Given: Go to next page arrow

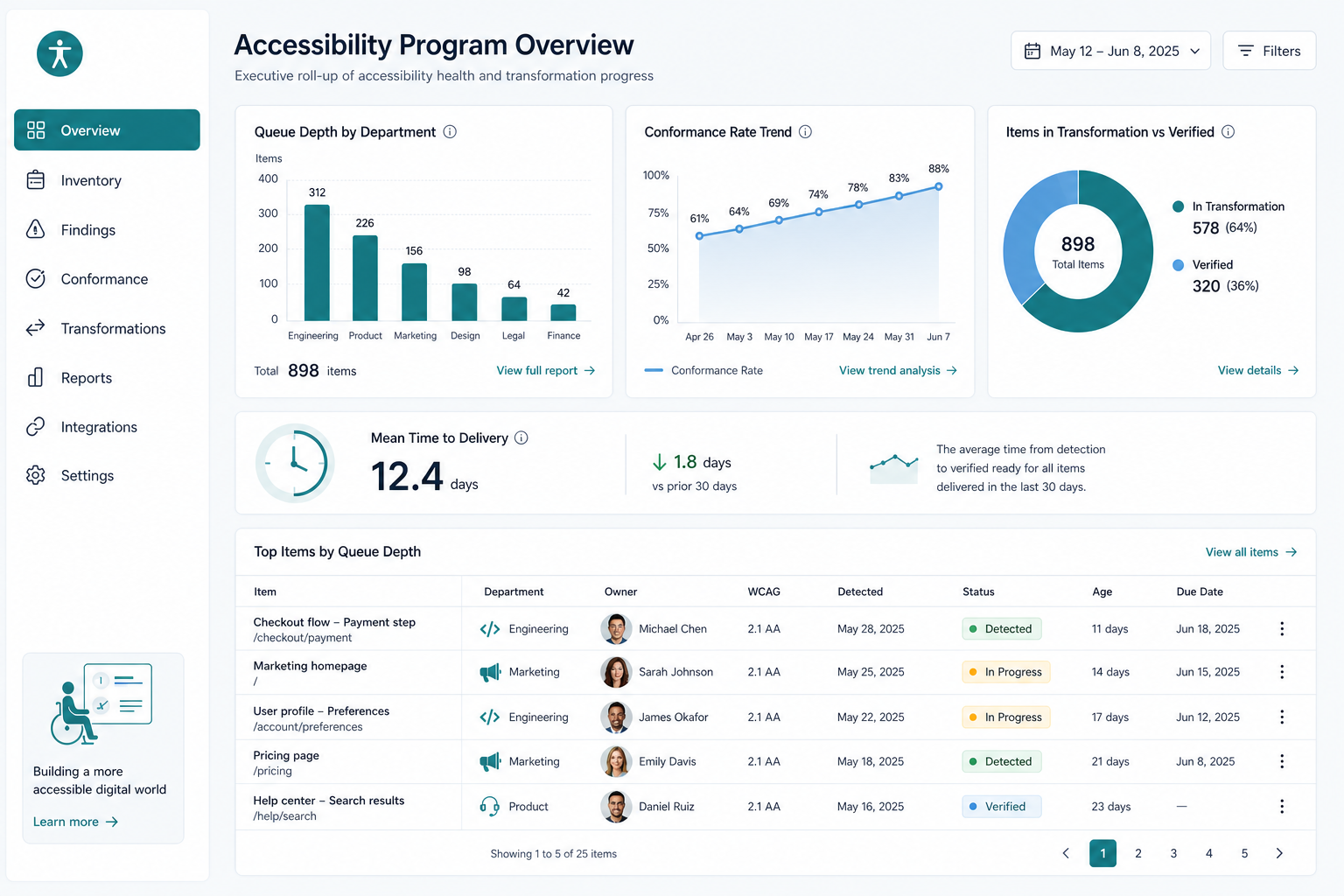Looking at the screenshot, I should 1279,853.
